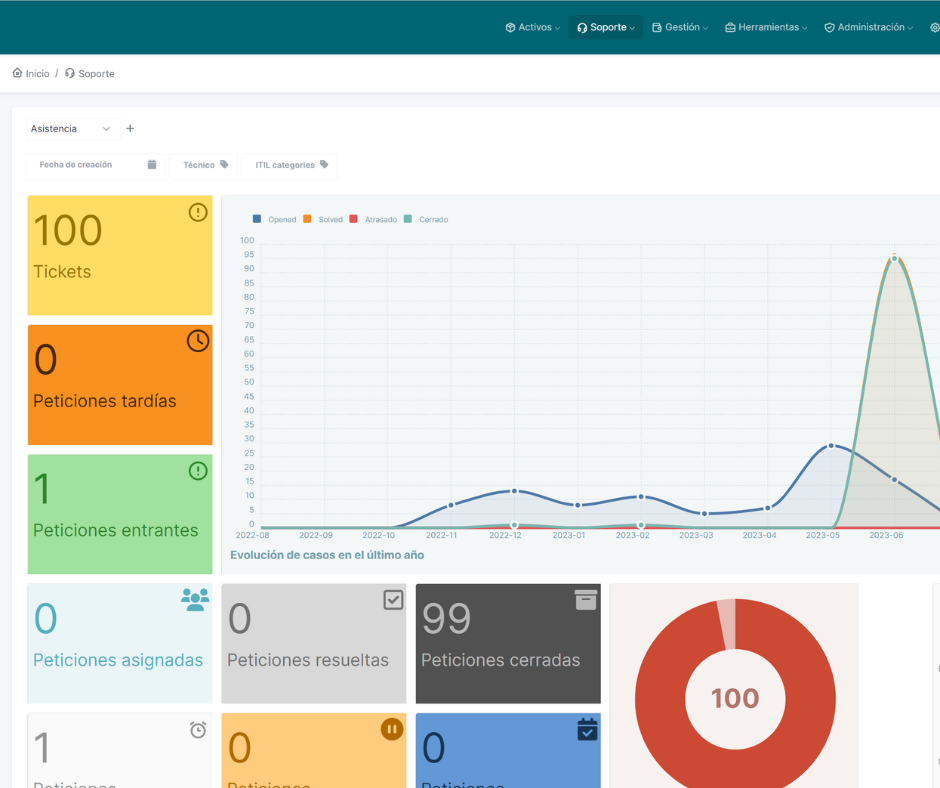Toggle the Cerrado series in chart legend

pos(426,219)
